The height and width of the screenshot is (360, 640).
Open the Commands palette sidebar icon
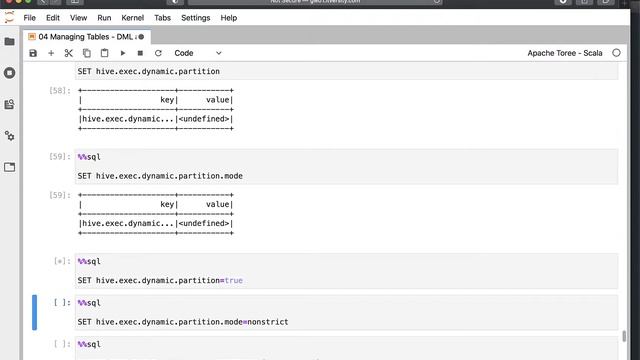click(x=9, y=104)
